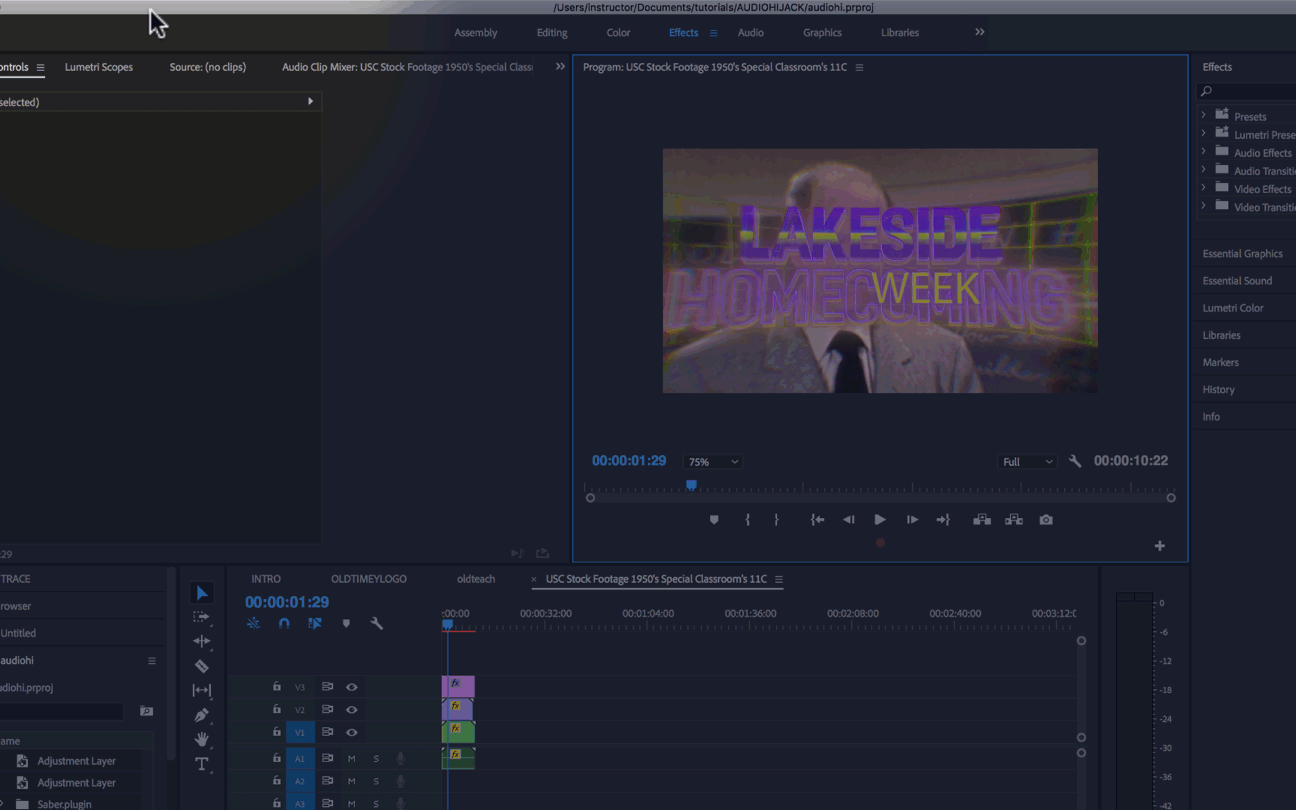This screenshot has height=810, width=1296.
Task: Toggle track lock on V3
Action: (277, 687)
